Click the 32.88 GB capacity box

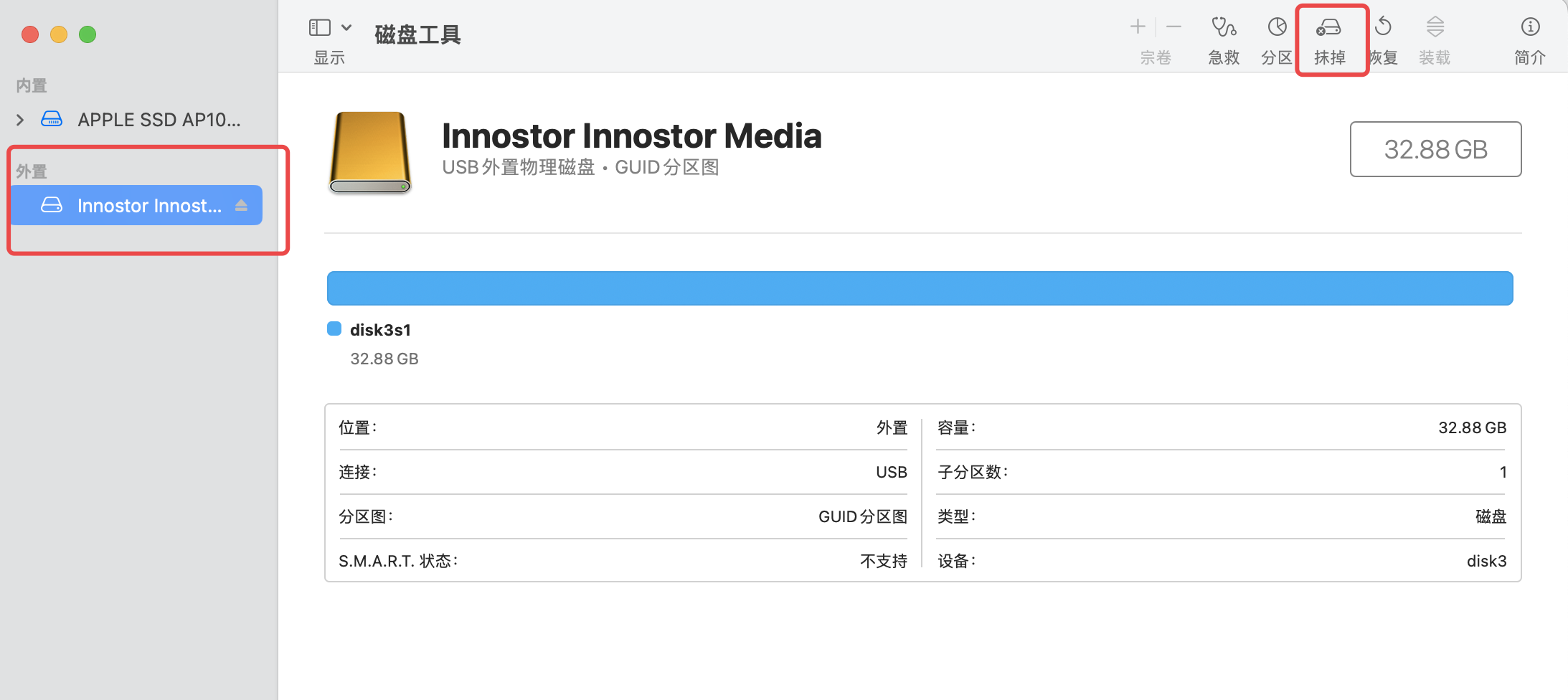point(1435,149)
